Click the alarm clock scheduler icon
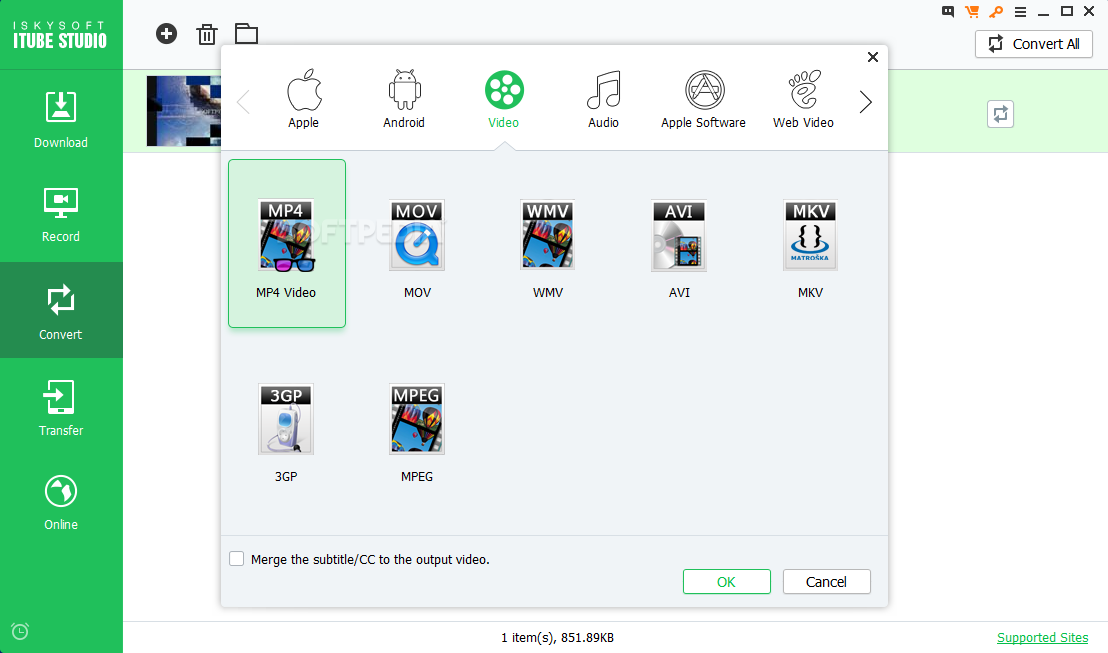This screenshot has height=653, width=1108. click(x=20, y=631)
